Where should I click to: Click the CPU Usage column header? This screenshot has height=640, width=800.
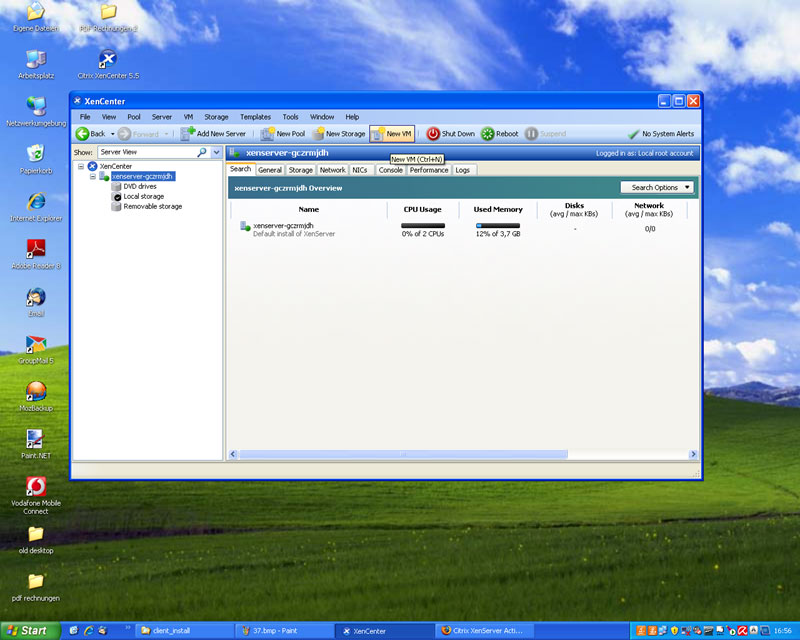click(422, 209)
